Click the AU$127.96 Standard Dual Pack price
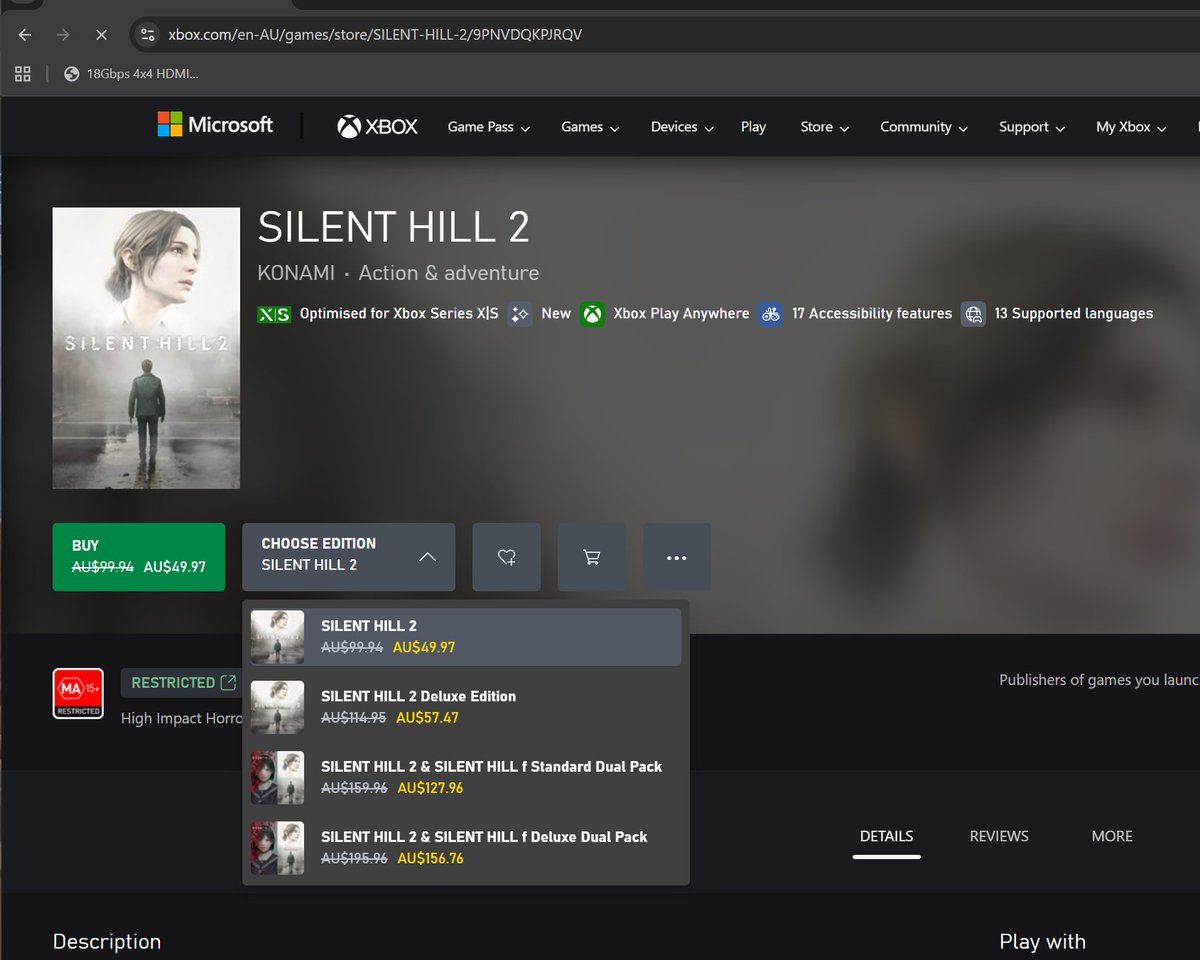The height and width of the screenshot is (960, 1200). tap(430, 788)
